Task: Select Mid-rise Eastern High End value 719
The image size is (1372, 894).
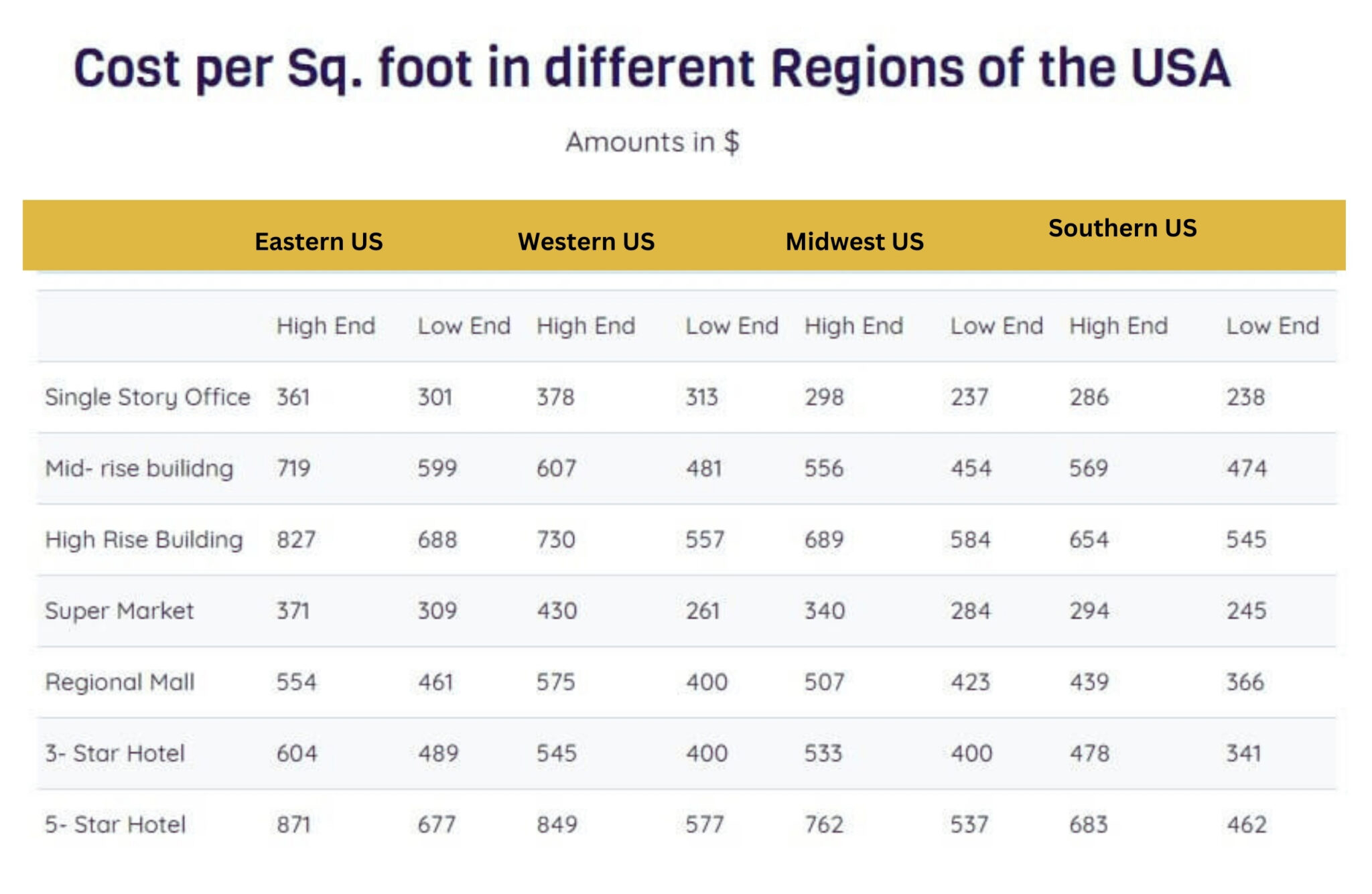Action: (x=293, y=468)
